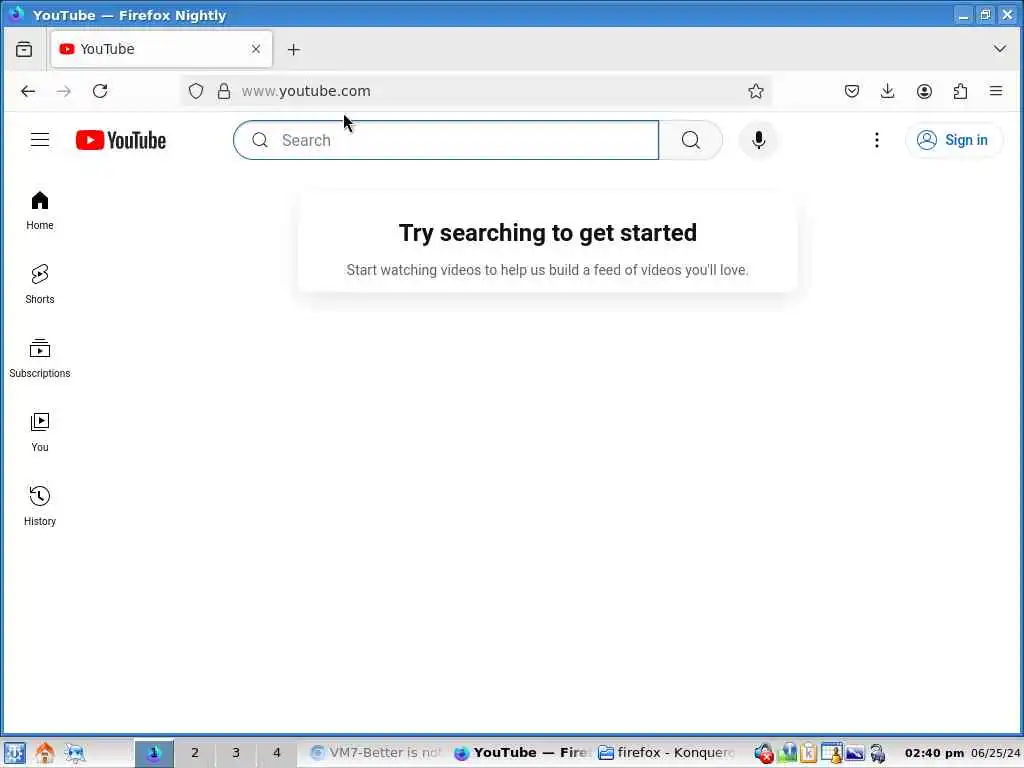Click the home folder taskbar icon
Viewport: 1024px width, 768px height.
45,753
